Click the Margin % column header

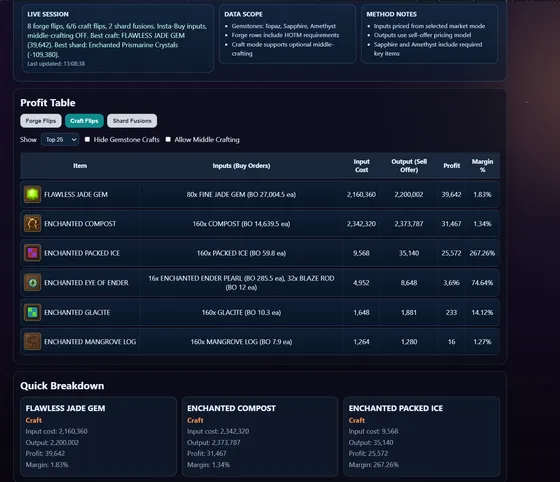click(x=482, y=166)
